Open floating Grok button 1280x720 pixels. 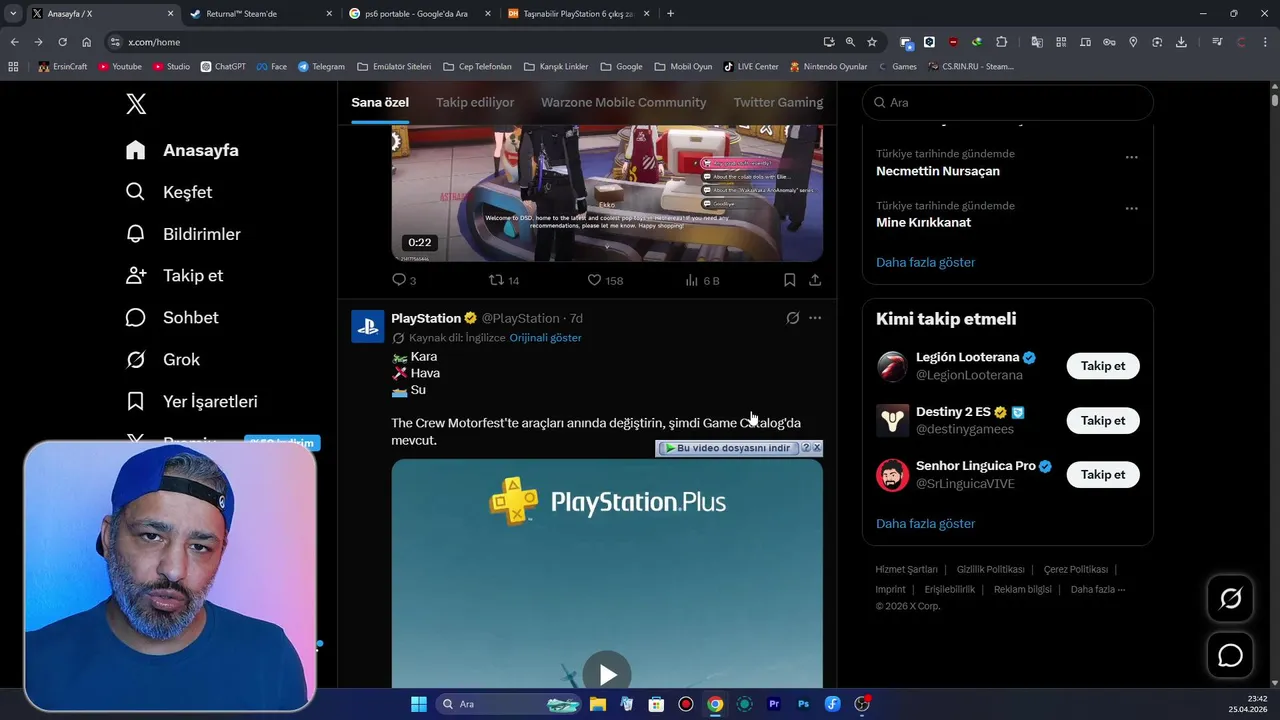(x=1230, y=598)
